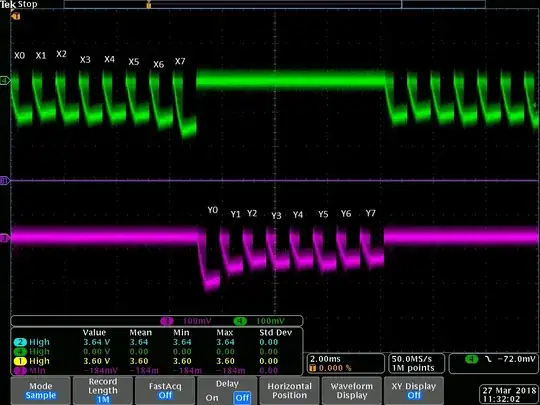Click the X4 waveform label
The image size is (540, 405).
pos(110,59)
